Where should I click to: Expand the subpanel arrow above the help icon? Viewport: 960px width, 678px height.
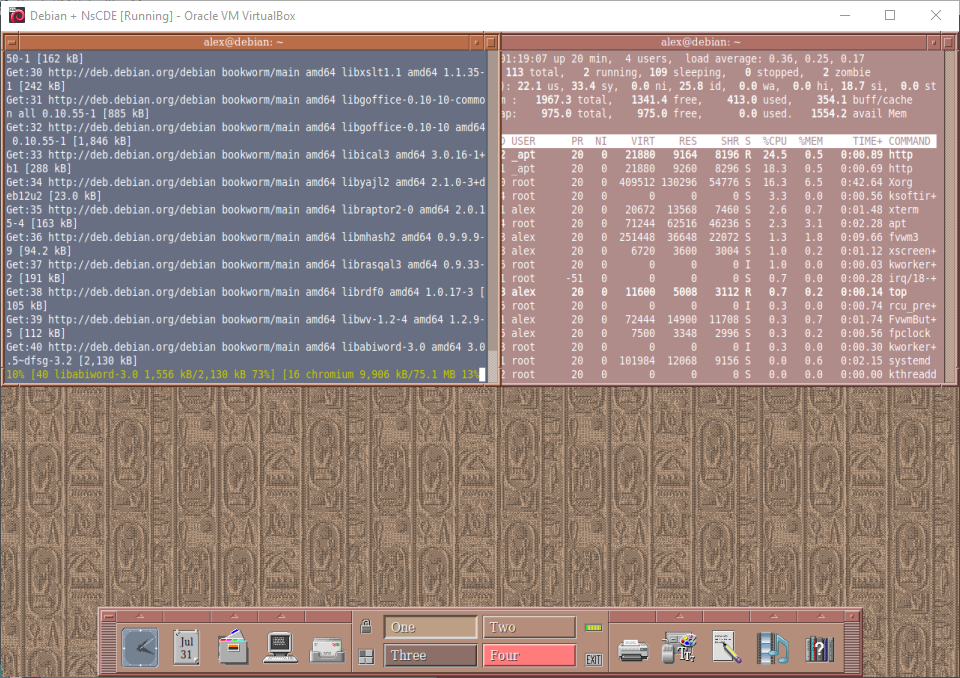coord(819,616)
